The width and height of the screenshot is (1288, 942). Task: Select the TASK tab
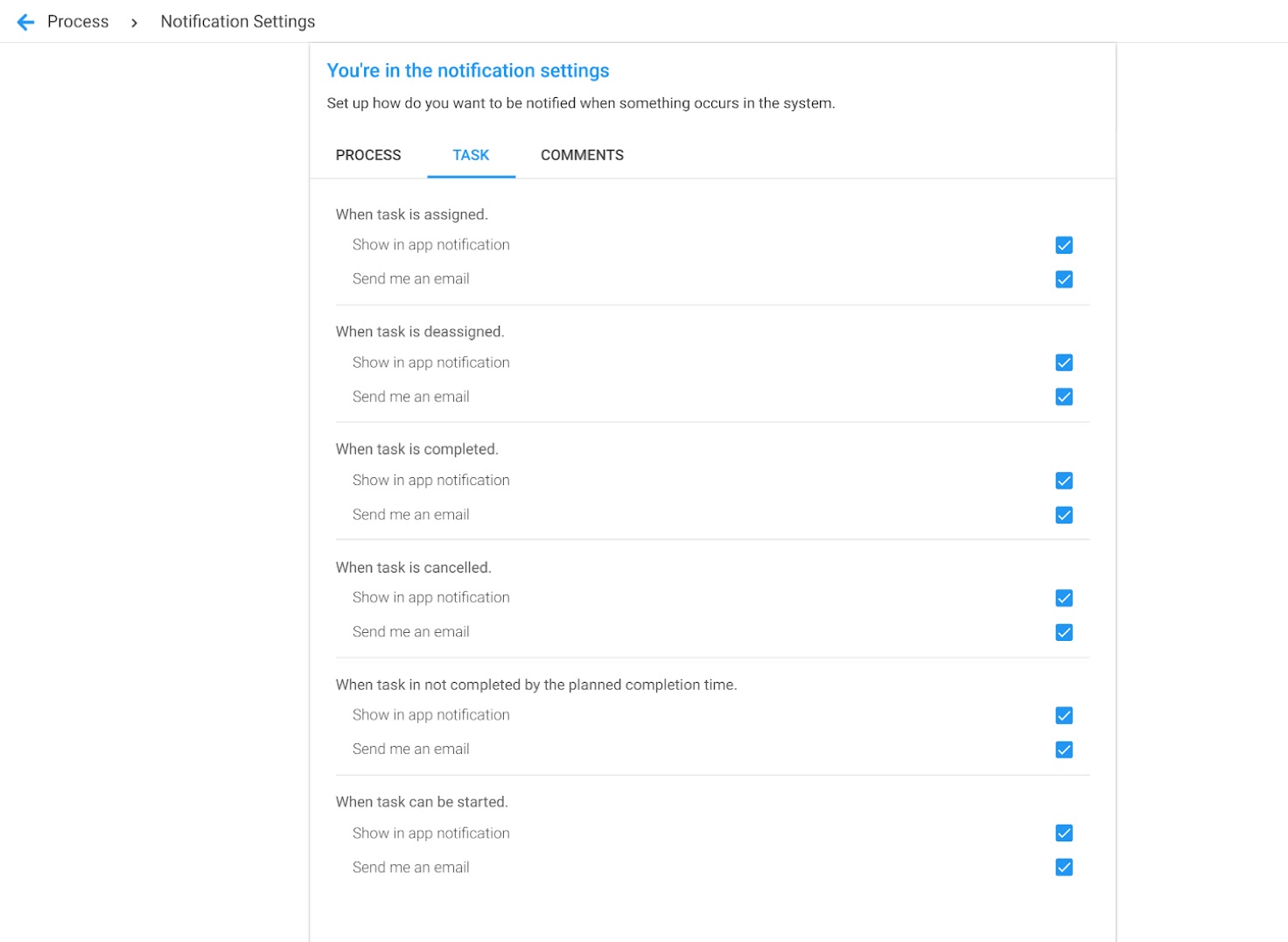(x=471, y=155)
